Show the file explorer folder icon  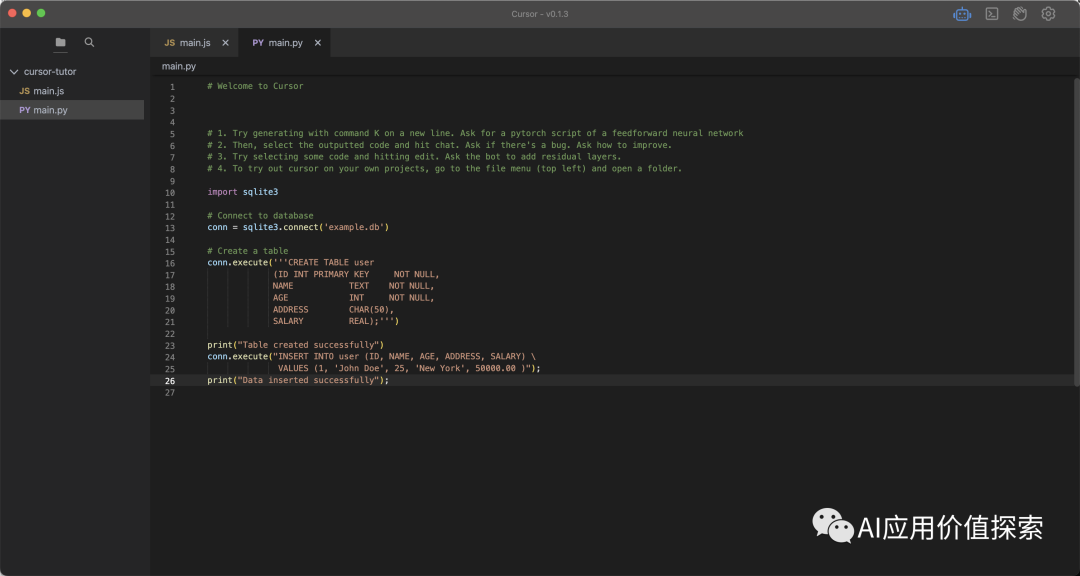coord(61,42)
